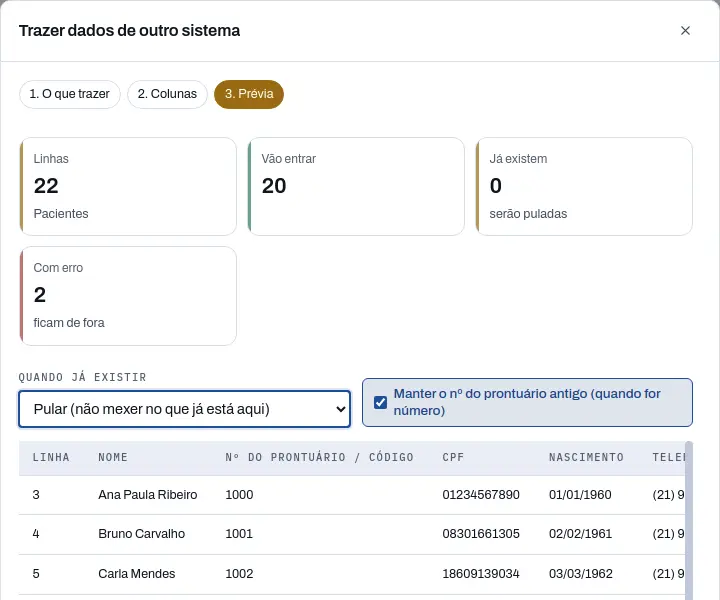Click the NOME column header
This screenshot has width=720, height=600.
coord(113,457)
